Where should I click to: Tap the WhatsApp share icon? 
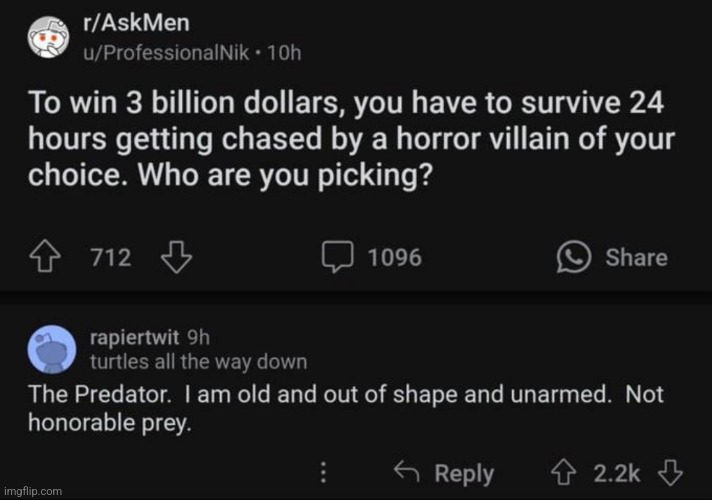(574, 257)
